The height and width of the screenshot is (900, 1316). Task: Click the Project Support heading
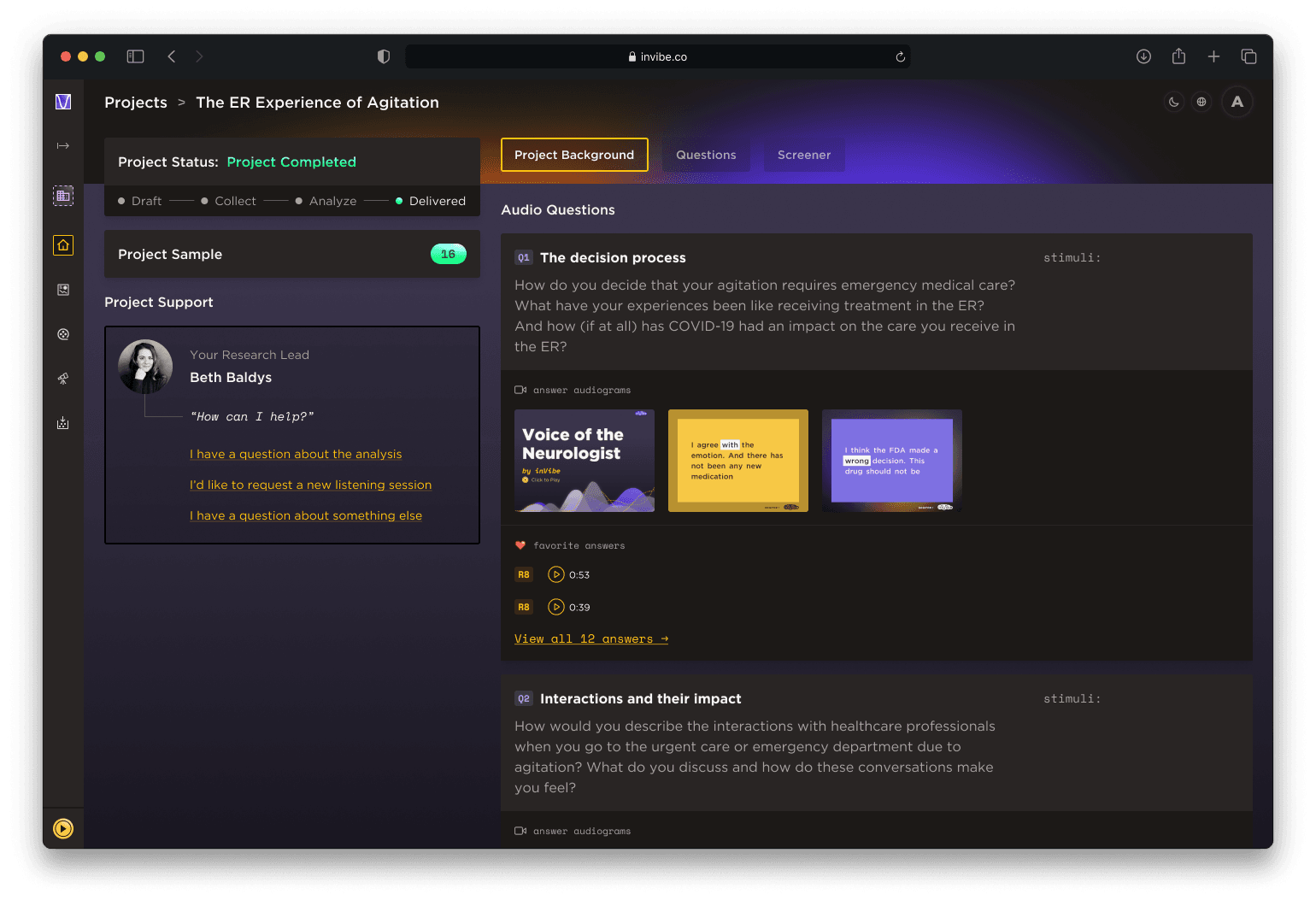pyautogui.click(x=159, y=302)
